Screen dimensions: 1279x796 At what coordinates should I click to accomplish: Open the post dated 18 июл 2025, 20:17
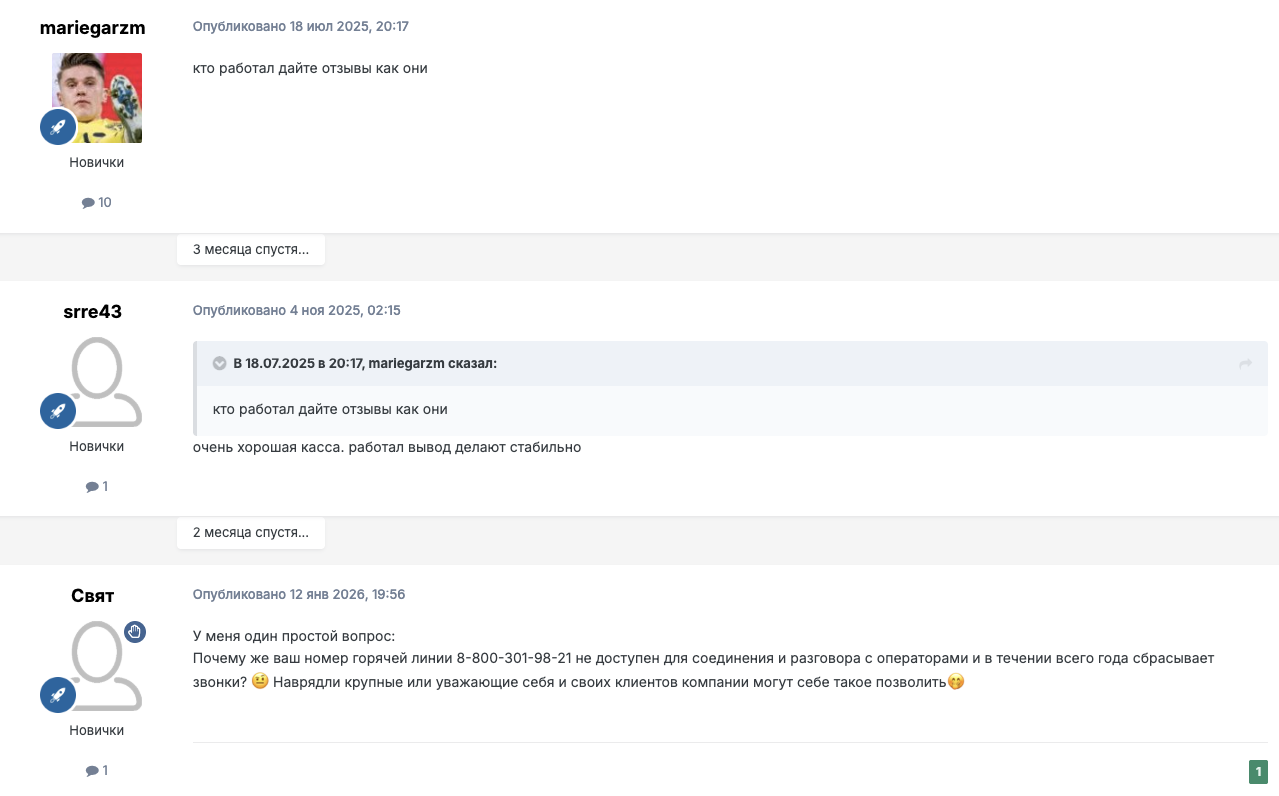pyautogui.click(x=300, y=26)
